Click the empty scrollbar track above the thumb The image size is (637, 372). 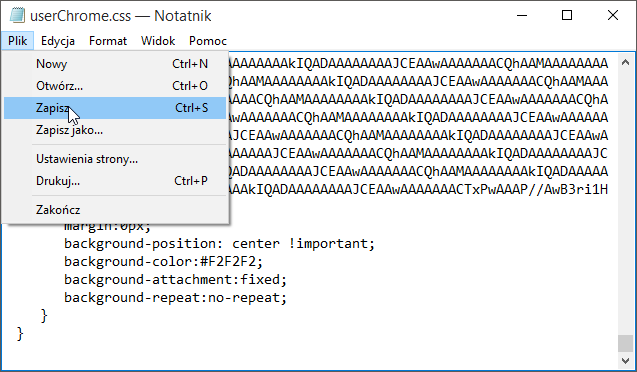[626, 203]
